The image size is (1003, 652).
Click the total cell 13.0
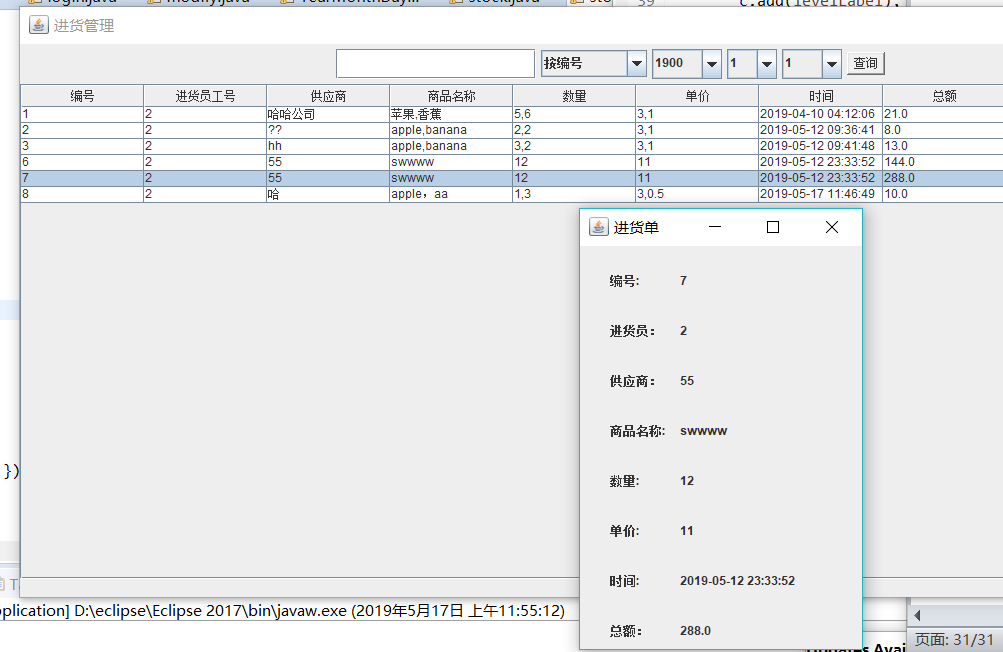[x=943, y=146]
